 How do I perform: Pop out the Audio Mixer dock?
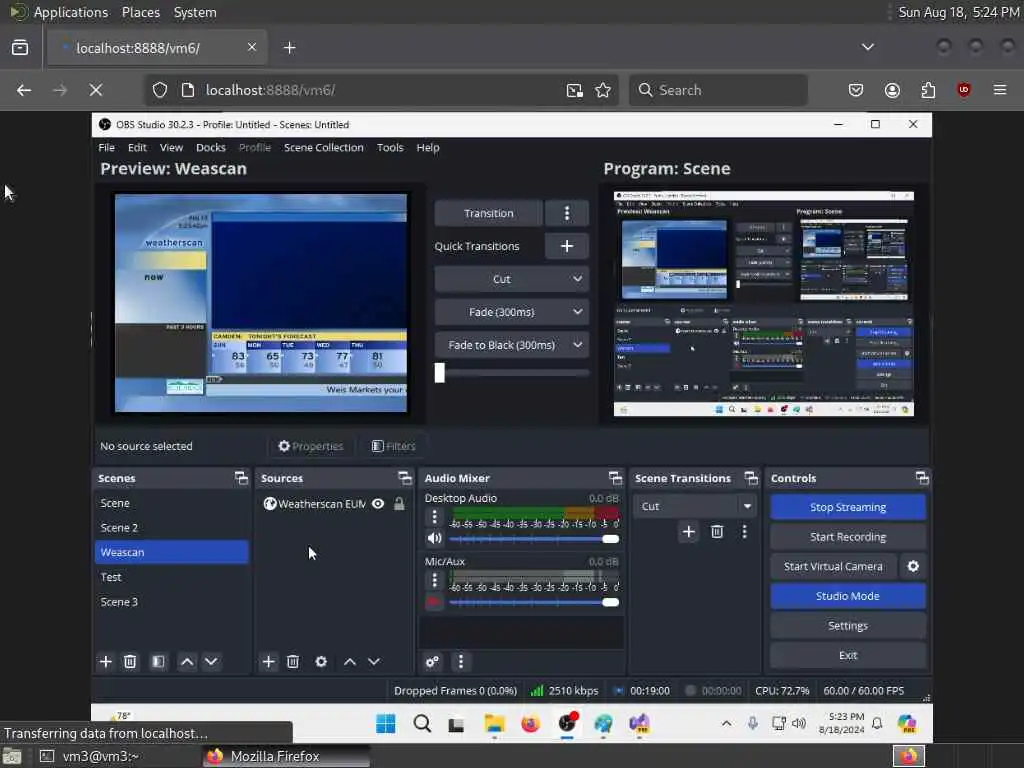tap(615, 478)
